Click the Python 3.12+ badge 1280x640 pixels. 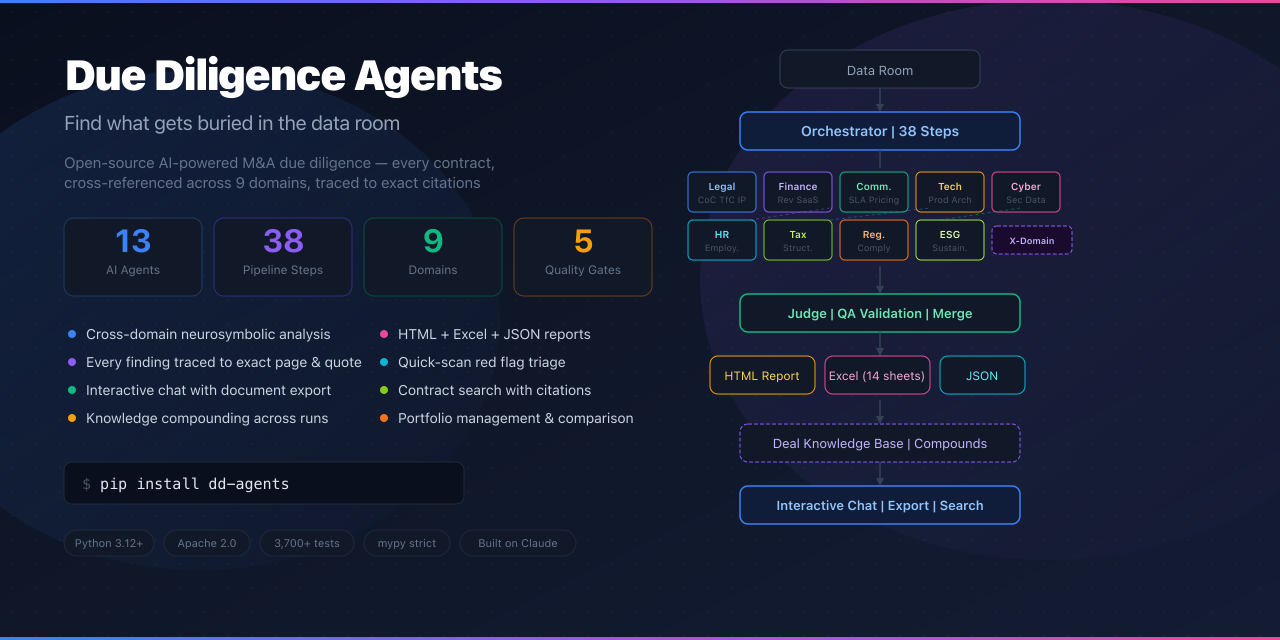pyautogui.click(x=109, y=543)
